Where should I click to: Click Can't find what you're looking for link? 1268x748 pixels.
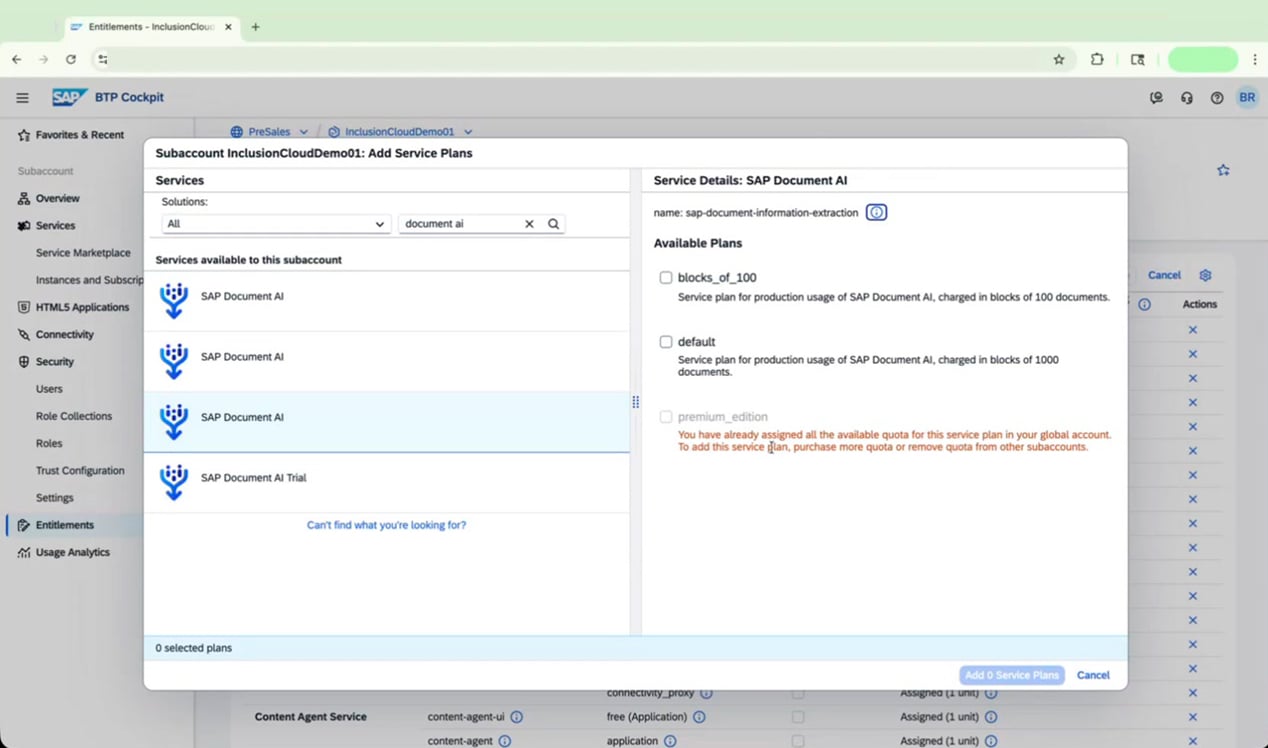tap(386, 525)
